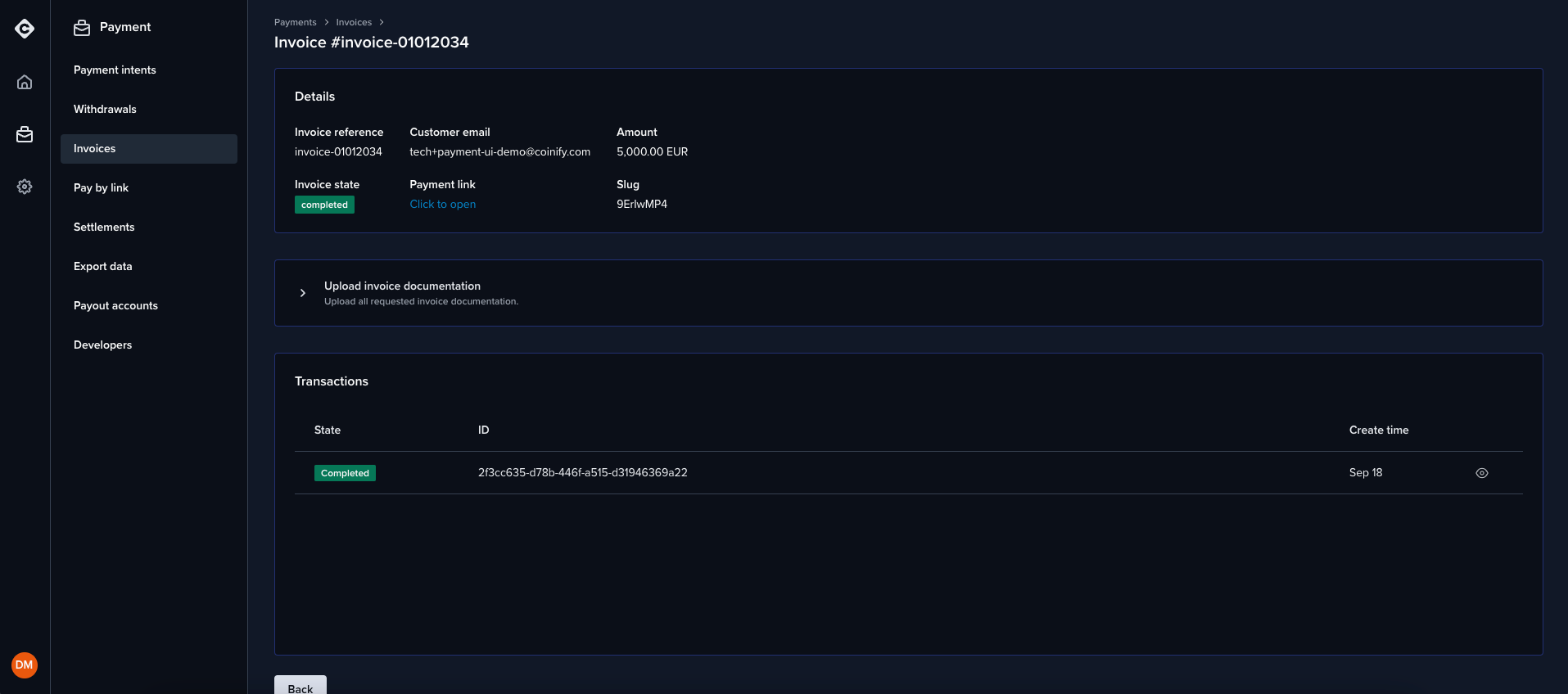
Task: Open the 'Click to open' payment link
Action: (x=442, y=205)
